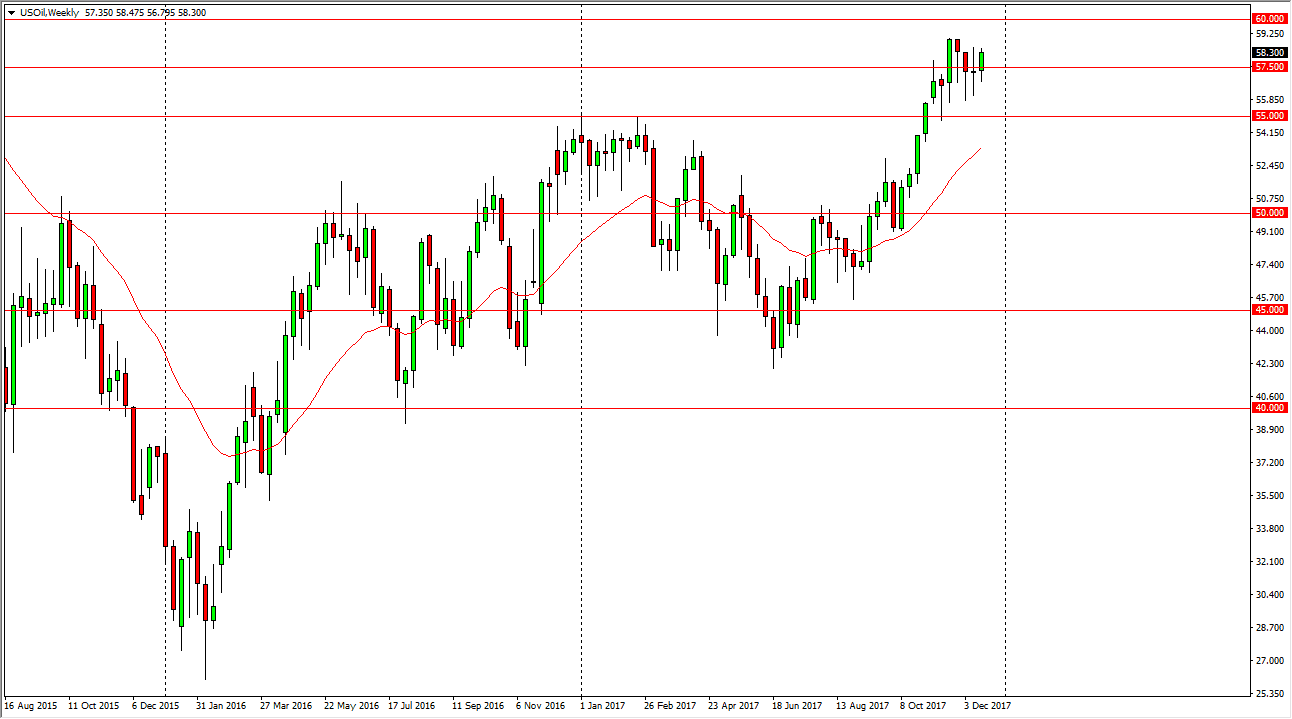Click the triangle arrow beside USOil,Weekly title
Viewport: 1292px width, 719px height.
coord(10,9)
